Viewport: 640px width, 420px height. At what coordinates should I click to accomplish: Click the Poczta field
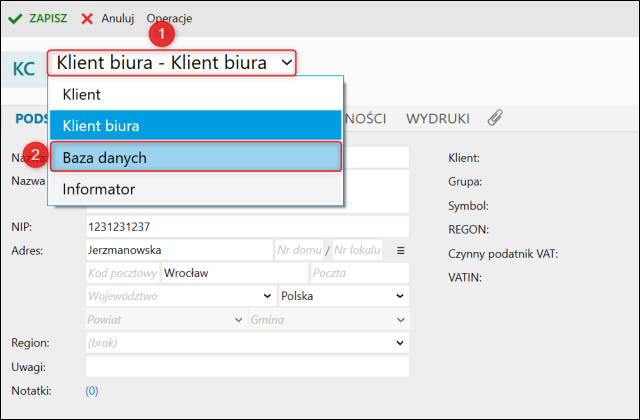[x=360, y=273]
